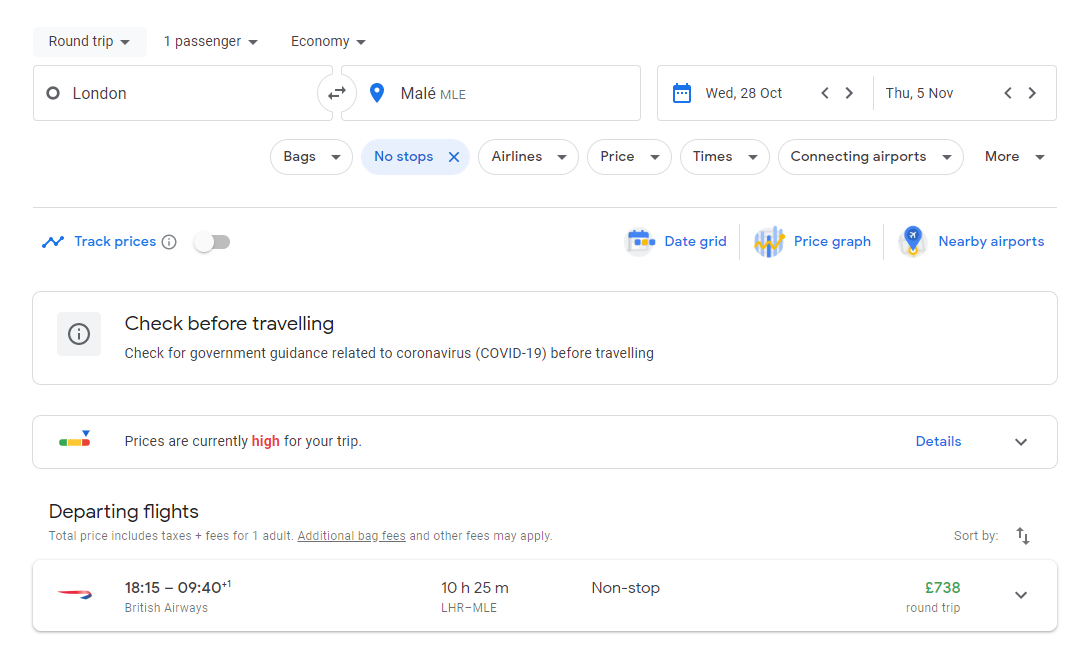The image size is (1089, 664).
Task: Go to next departure date
Action: pos(849,93)
